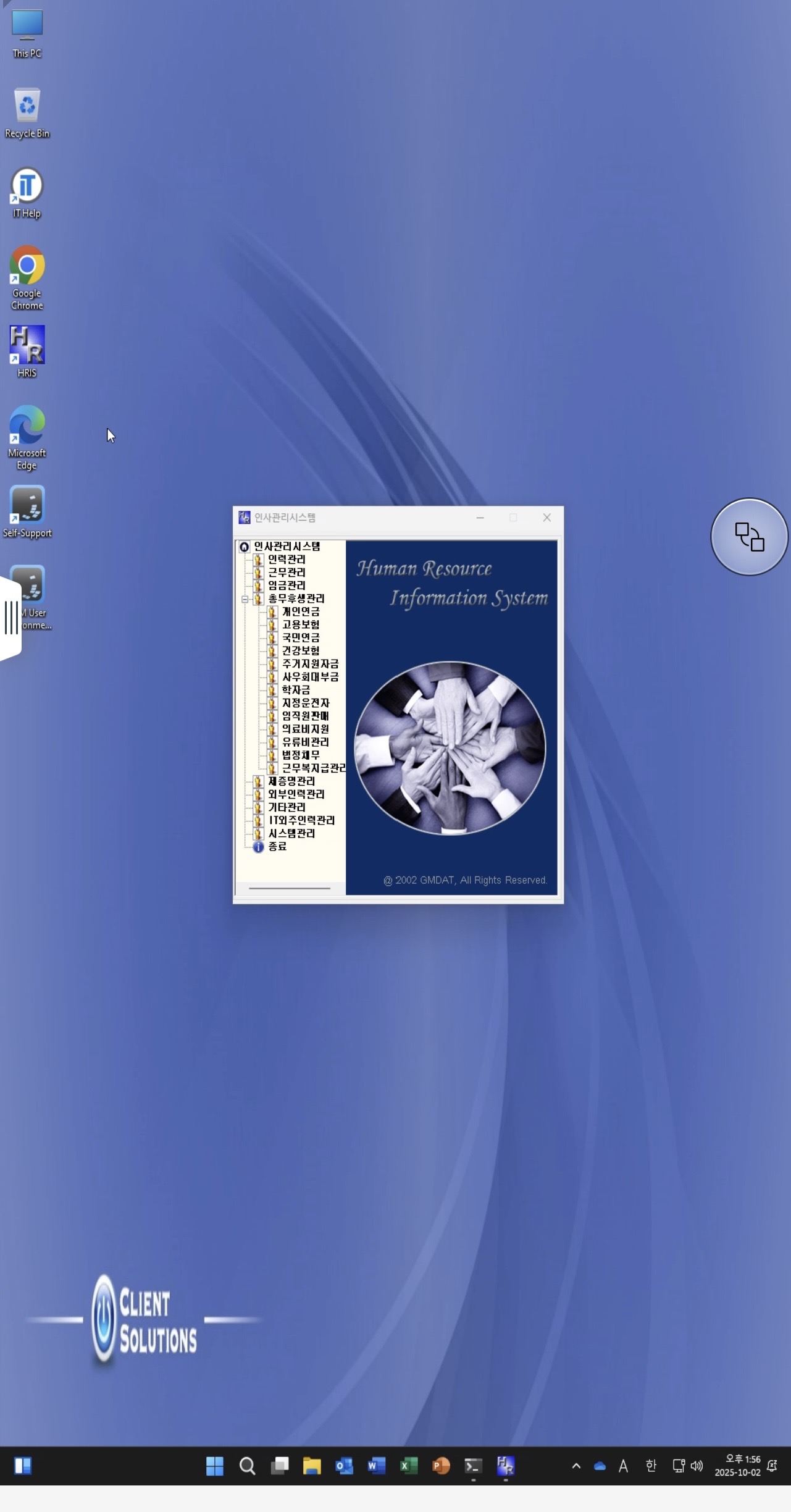This screenshot has width=791, height=1512.
Task: Click the floating window-switch round button
Action: (x=749, y=537)
